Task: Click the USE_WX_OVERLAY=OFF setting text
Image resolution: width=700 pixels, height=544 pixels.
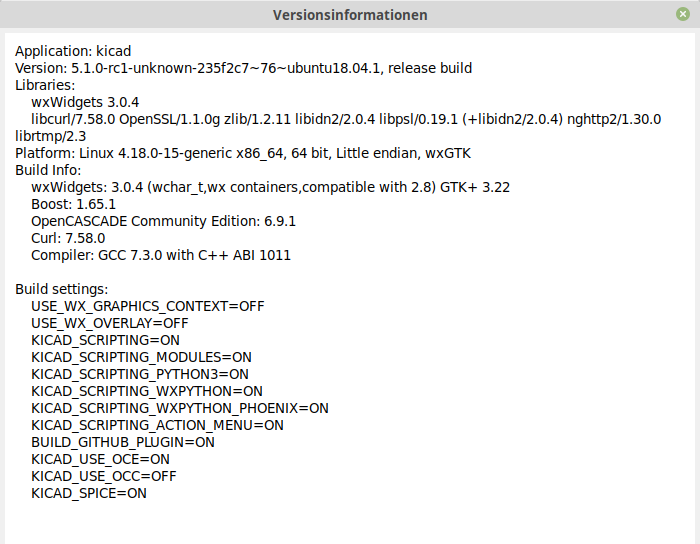Action: [x=110, y=323]
